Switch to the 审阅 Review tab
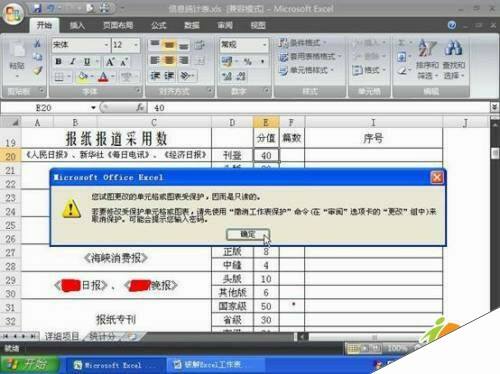Viewport: 500px width, 374px height. pos(225,25)
